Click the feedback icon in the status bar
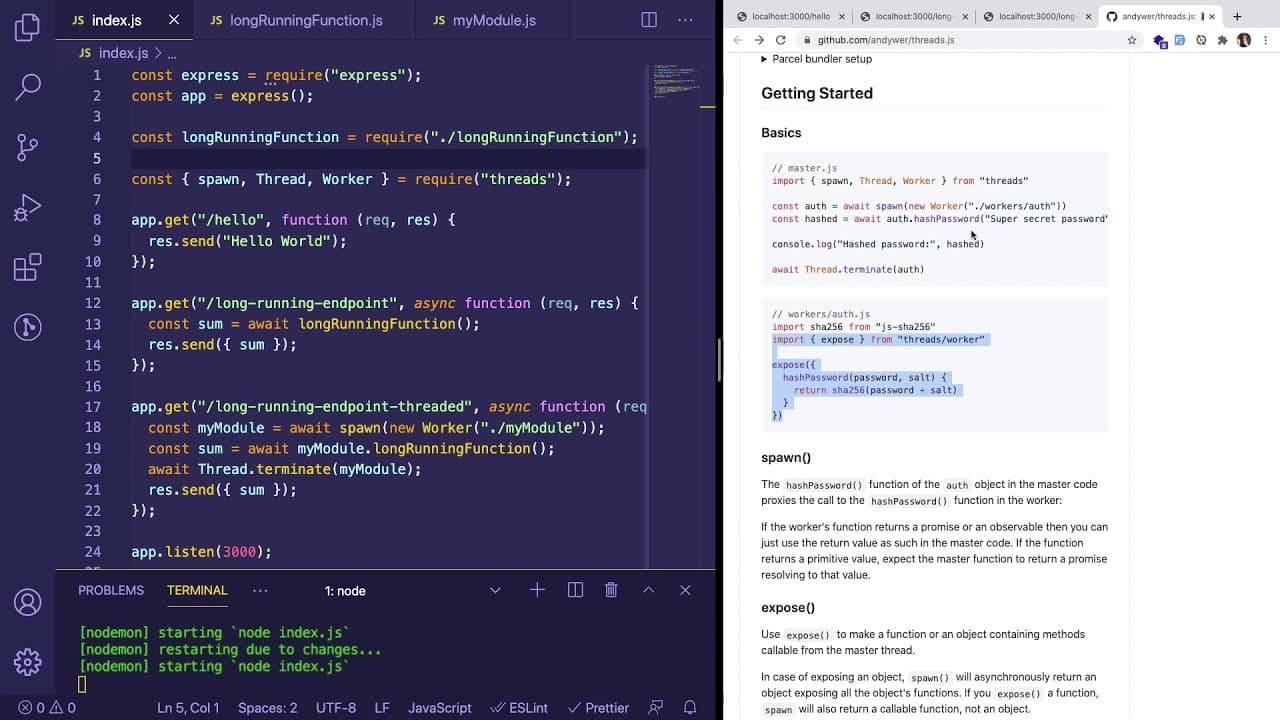 tap(656, 707)
